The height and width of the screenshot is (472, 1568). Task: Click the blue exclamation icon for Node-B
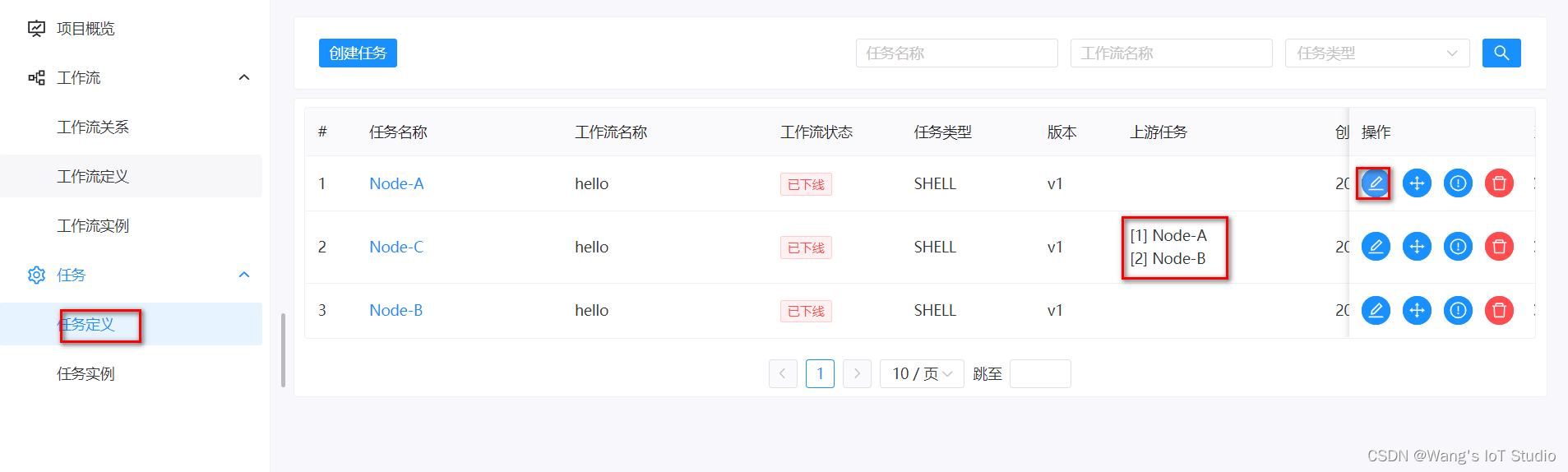click(1458, 311)
